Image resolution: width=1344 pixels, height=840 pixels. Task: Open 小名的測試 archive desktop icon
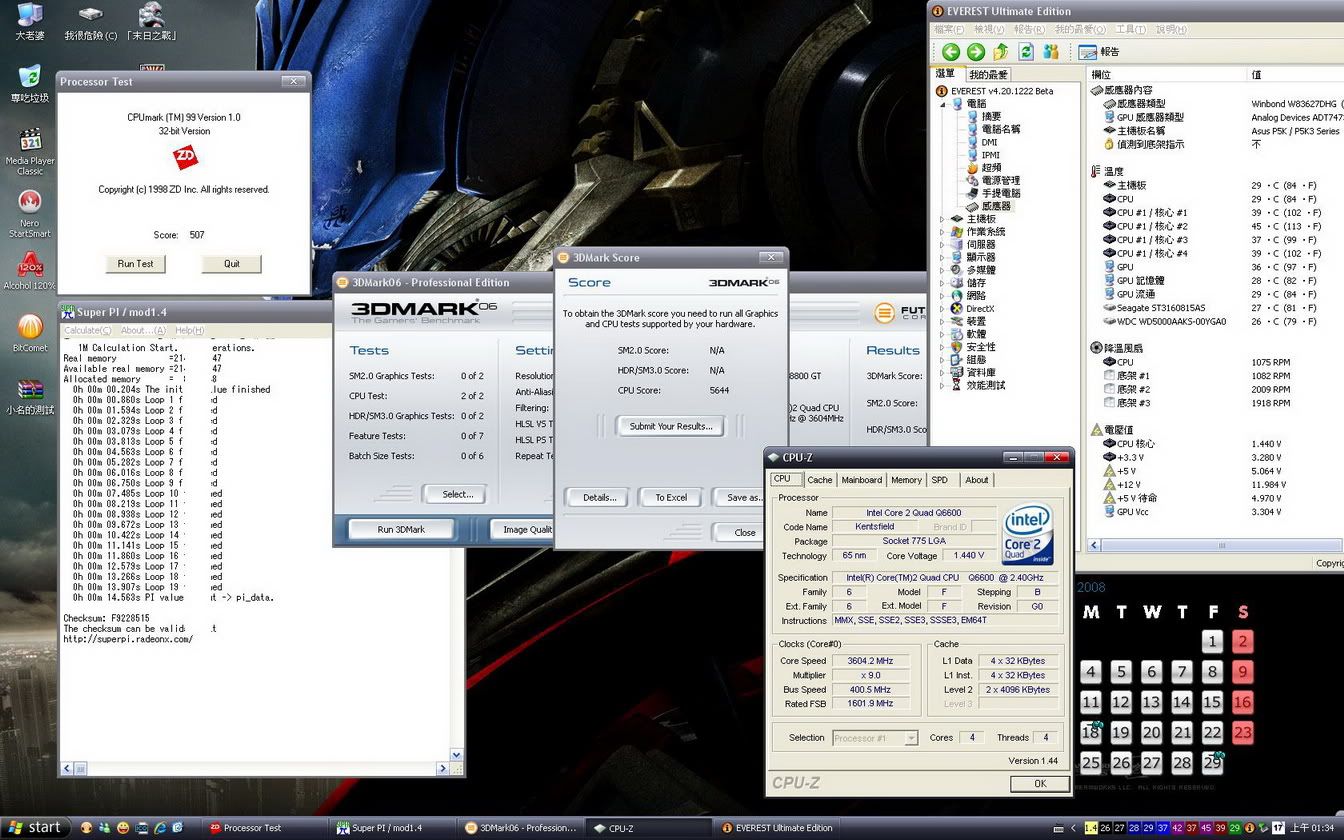coord(30,396)
